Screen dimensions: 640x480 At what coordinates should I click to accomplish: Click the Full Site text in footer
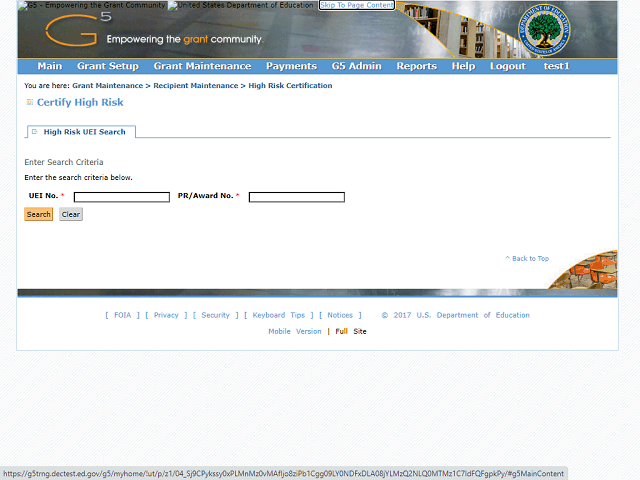pyautogui.click(x=351, y=331)
